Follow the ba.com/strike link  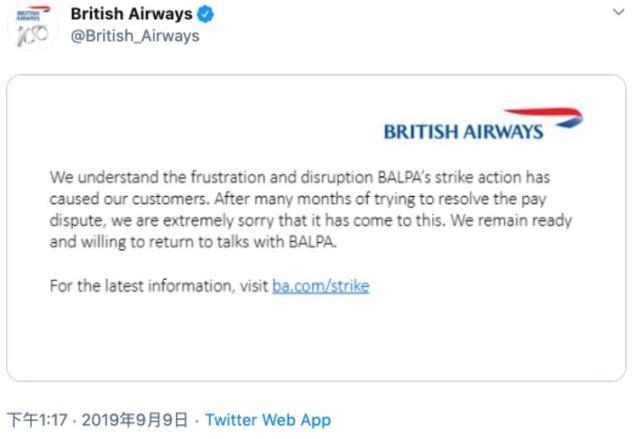320,286
